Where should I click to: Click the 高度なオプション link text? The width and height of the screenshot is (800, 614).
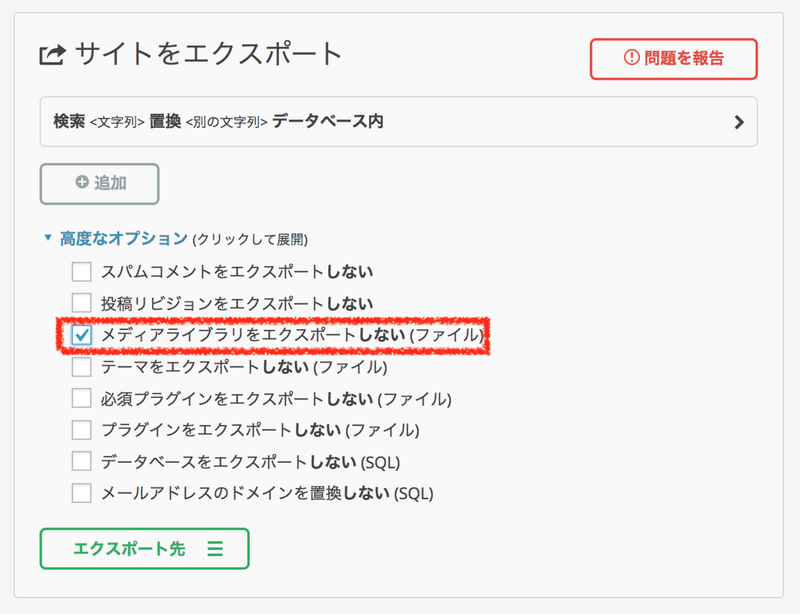tap(124, 238)
